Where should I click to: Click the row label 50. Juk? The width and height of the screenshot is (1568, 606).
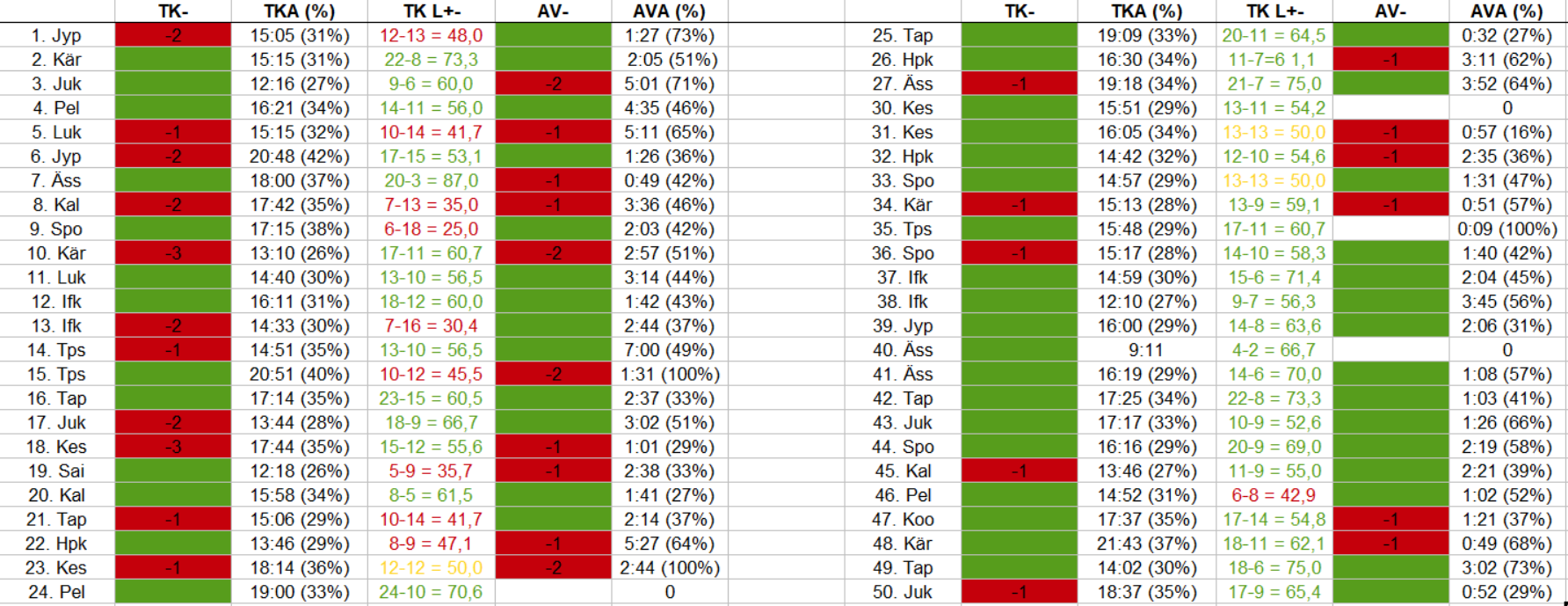point(903,592)
